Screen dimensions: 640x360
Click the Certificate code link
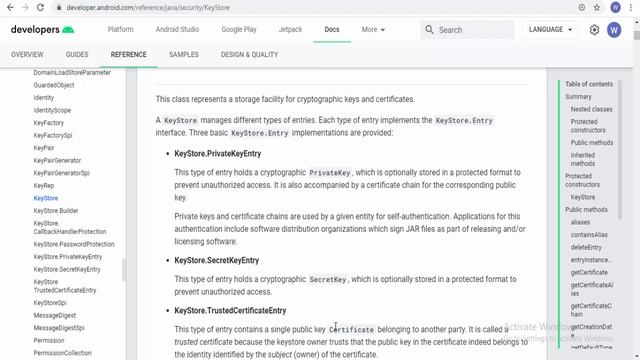(351, 329)
